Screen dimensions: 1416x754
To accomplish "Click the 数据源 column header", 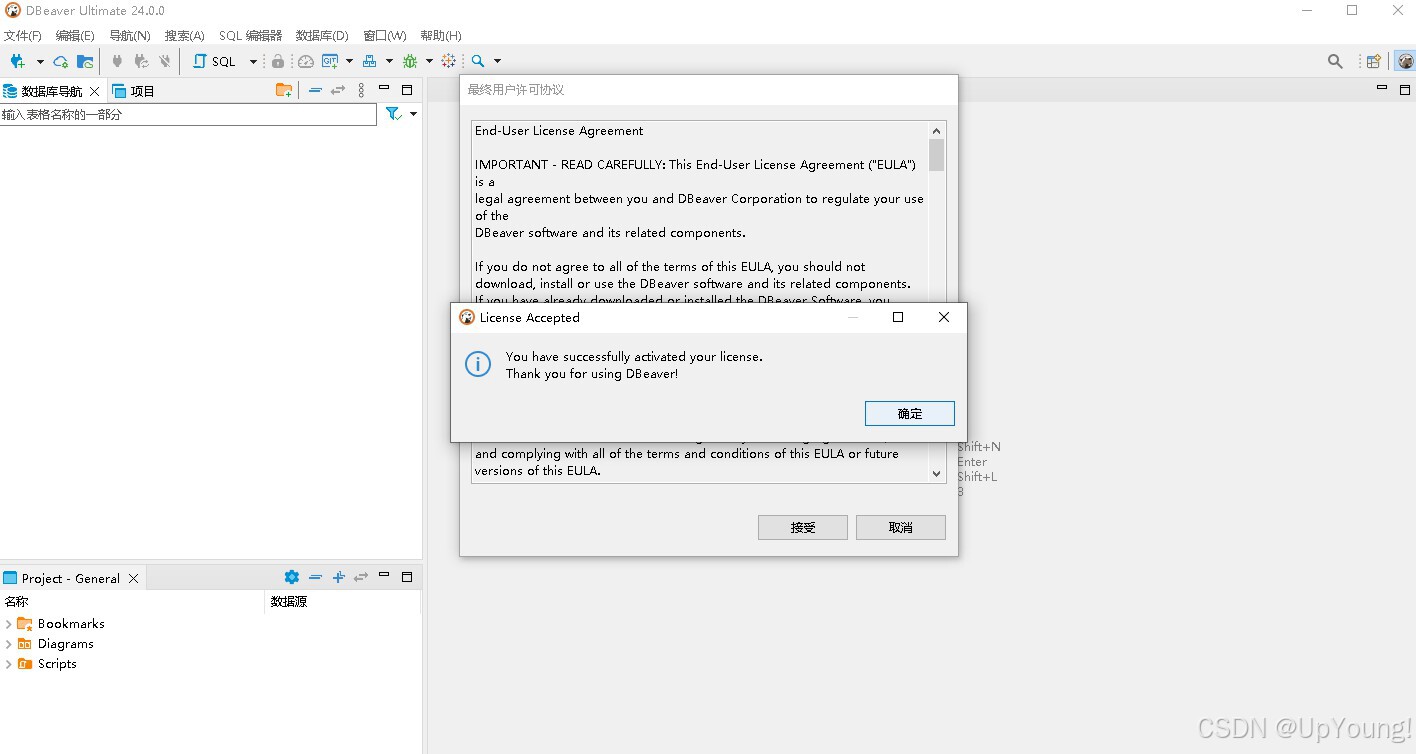I will [x=342, y=602].
